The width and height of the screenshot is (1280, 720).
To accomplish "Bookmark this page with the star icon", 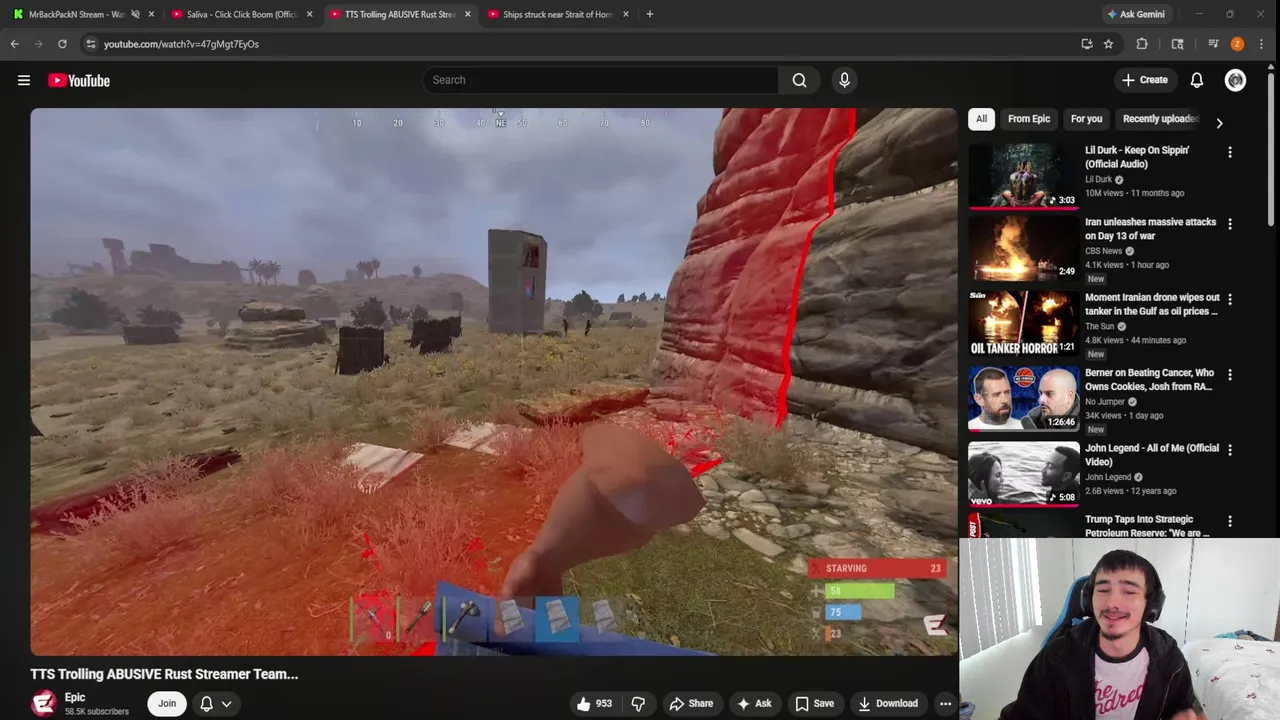I will pyautogui.click(x=1108, y=44).
